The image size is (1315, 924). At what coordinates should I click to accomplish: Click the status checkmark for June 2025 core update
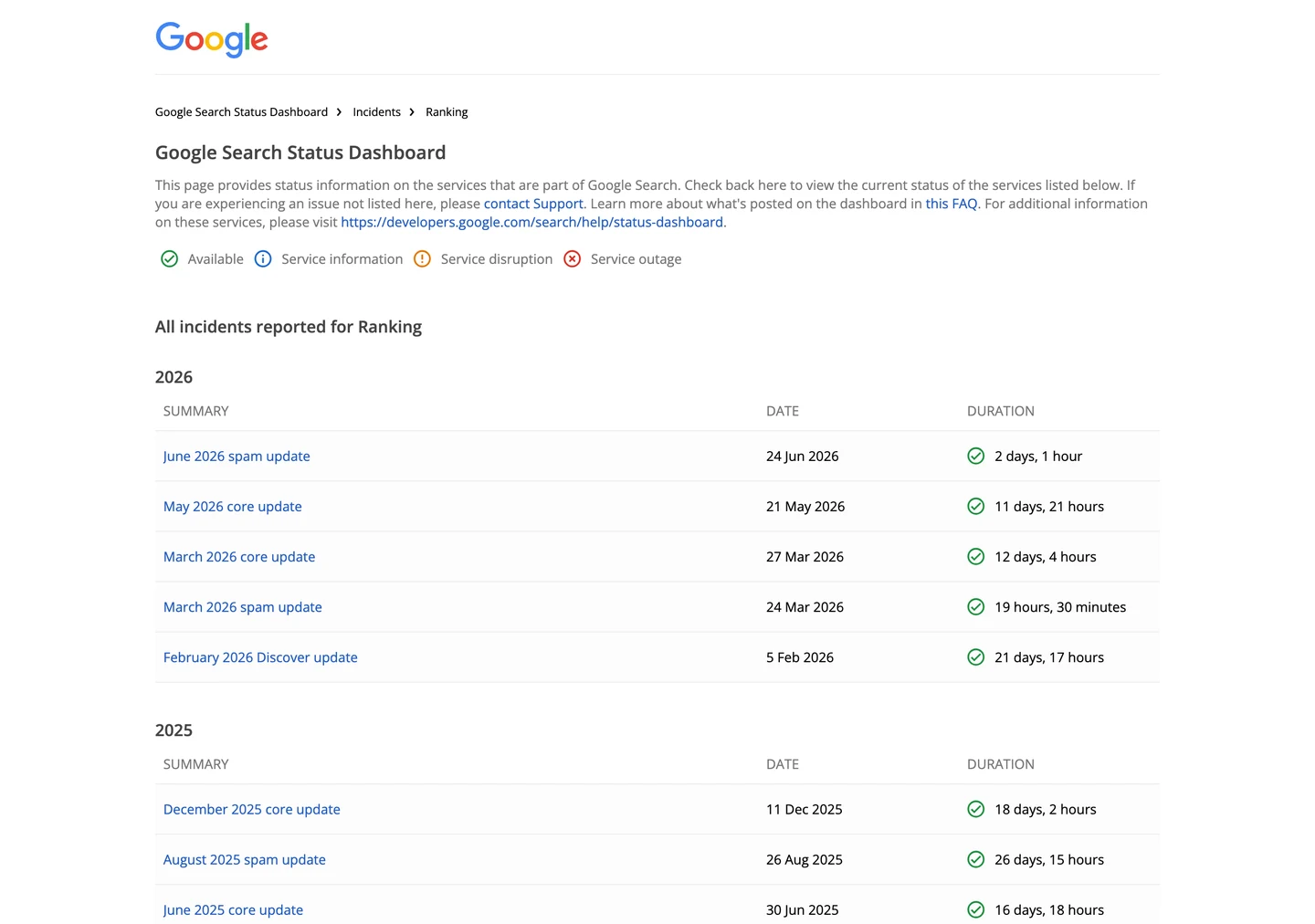tap(975, 910)
